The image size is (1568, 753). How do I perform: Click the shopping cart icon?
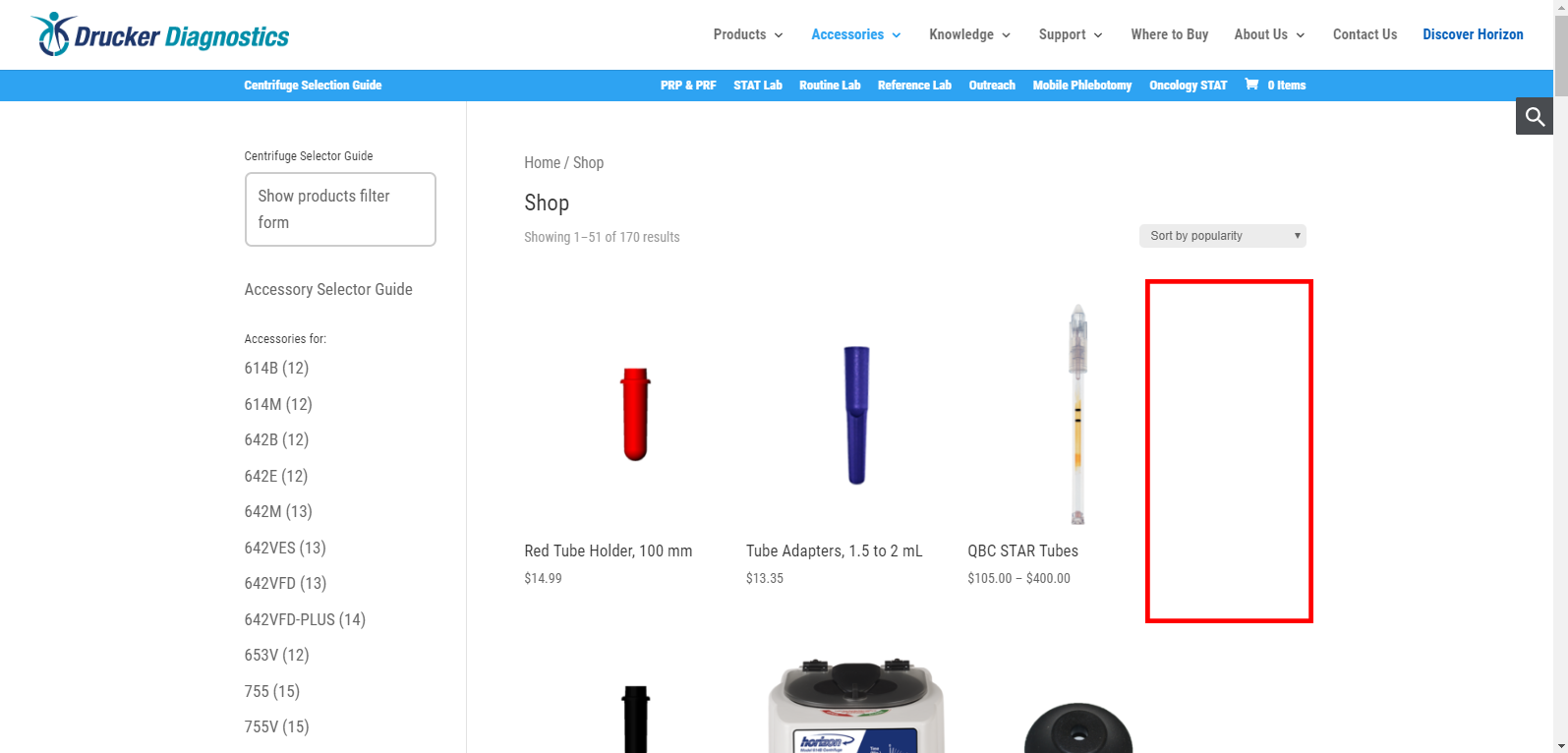point(1251,85)
